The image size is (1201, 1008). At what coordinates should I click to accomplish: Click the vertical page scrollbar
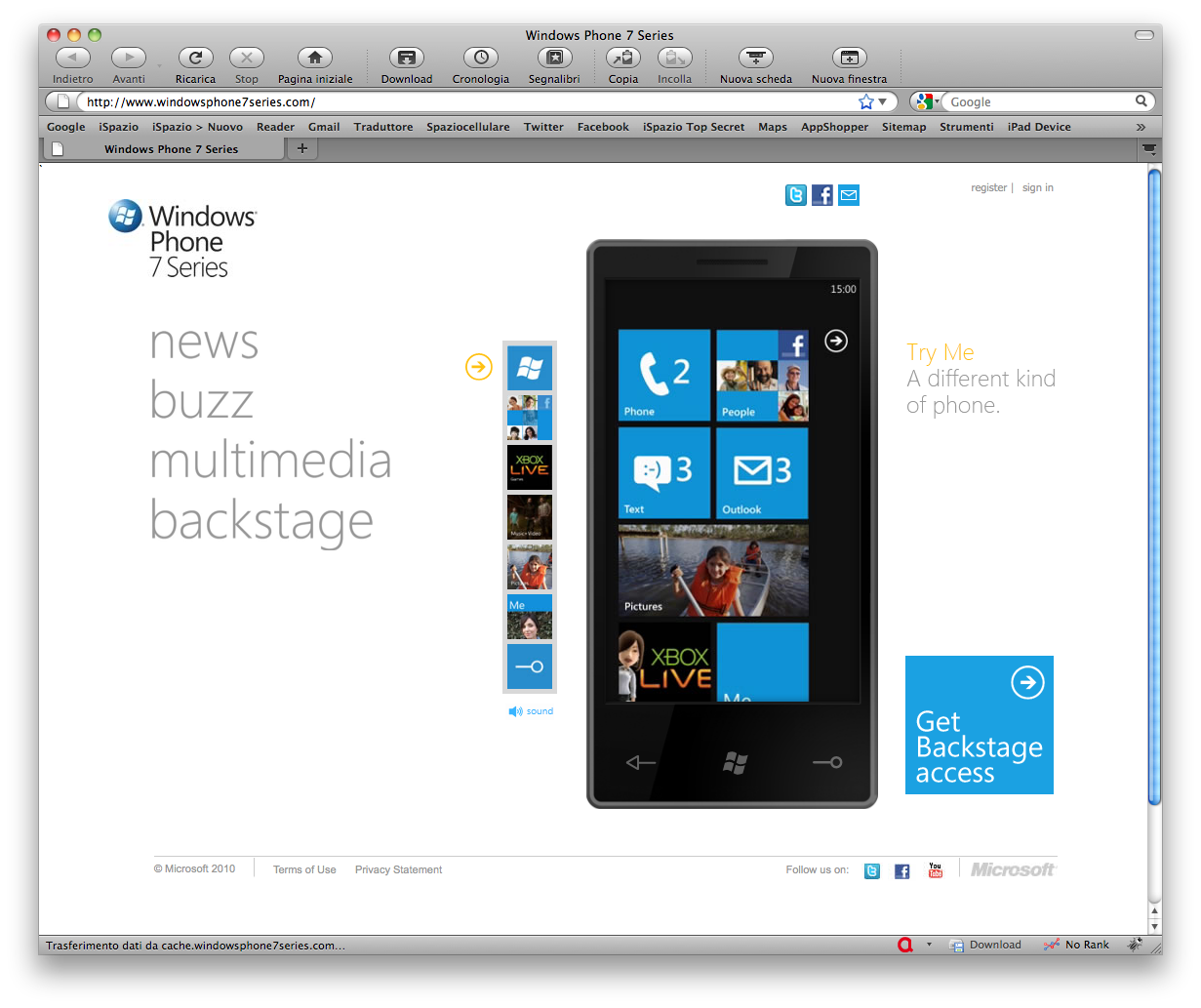point(1154,488)
